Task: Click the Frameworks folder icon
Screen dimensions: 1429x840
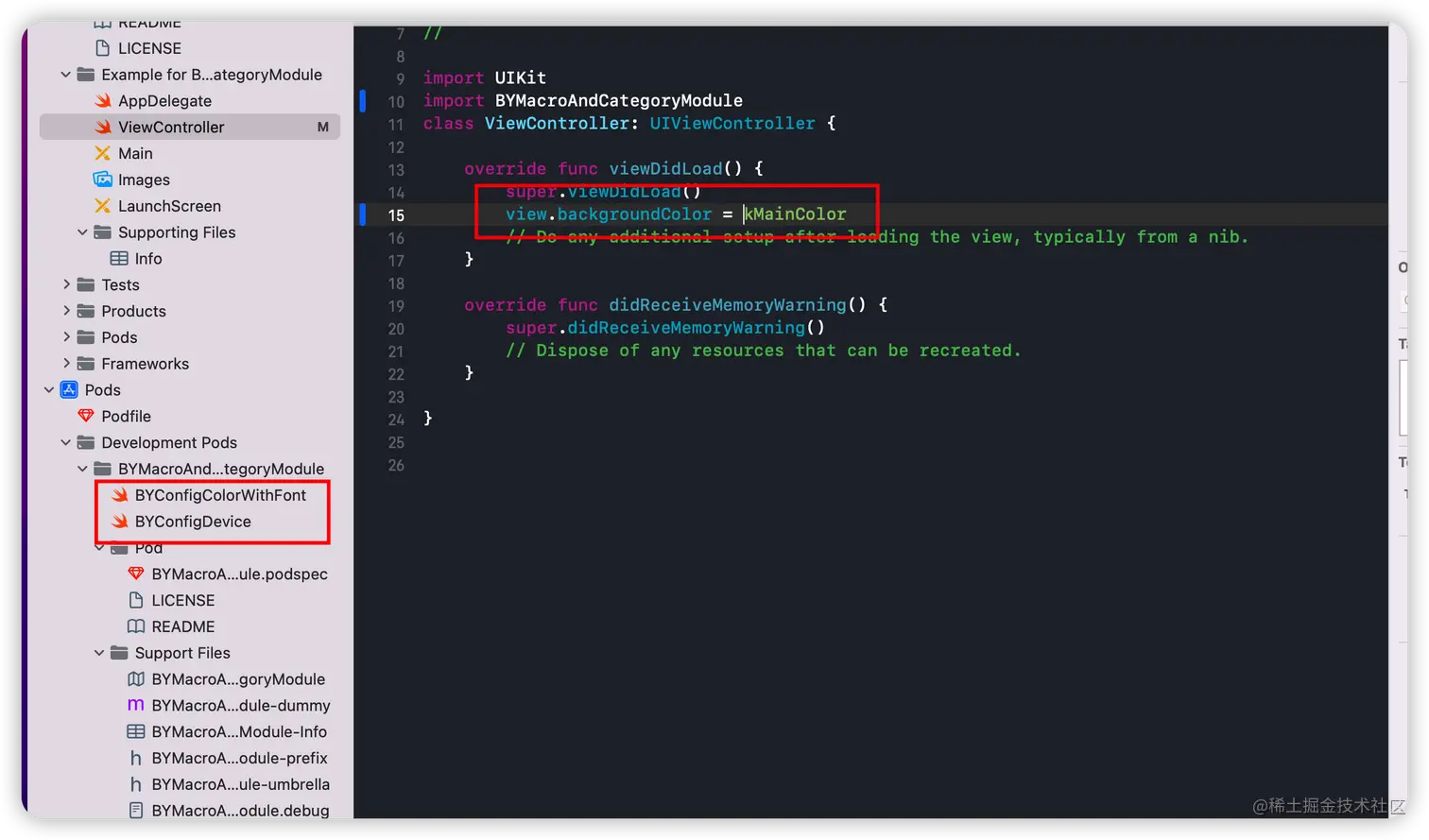Action: click(x=86, y=364)
